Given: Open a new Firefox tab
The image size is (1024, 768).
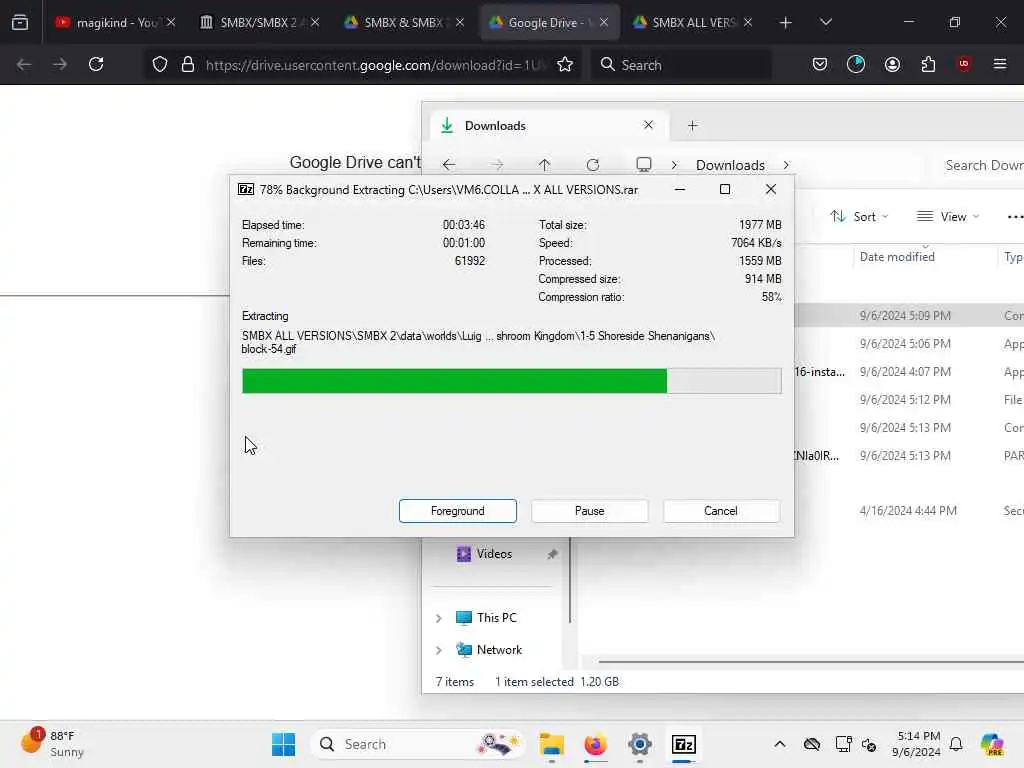Looking at the screenshot, I should pyautogui.click(x=786, y=22).
